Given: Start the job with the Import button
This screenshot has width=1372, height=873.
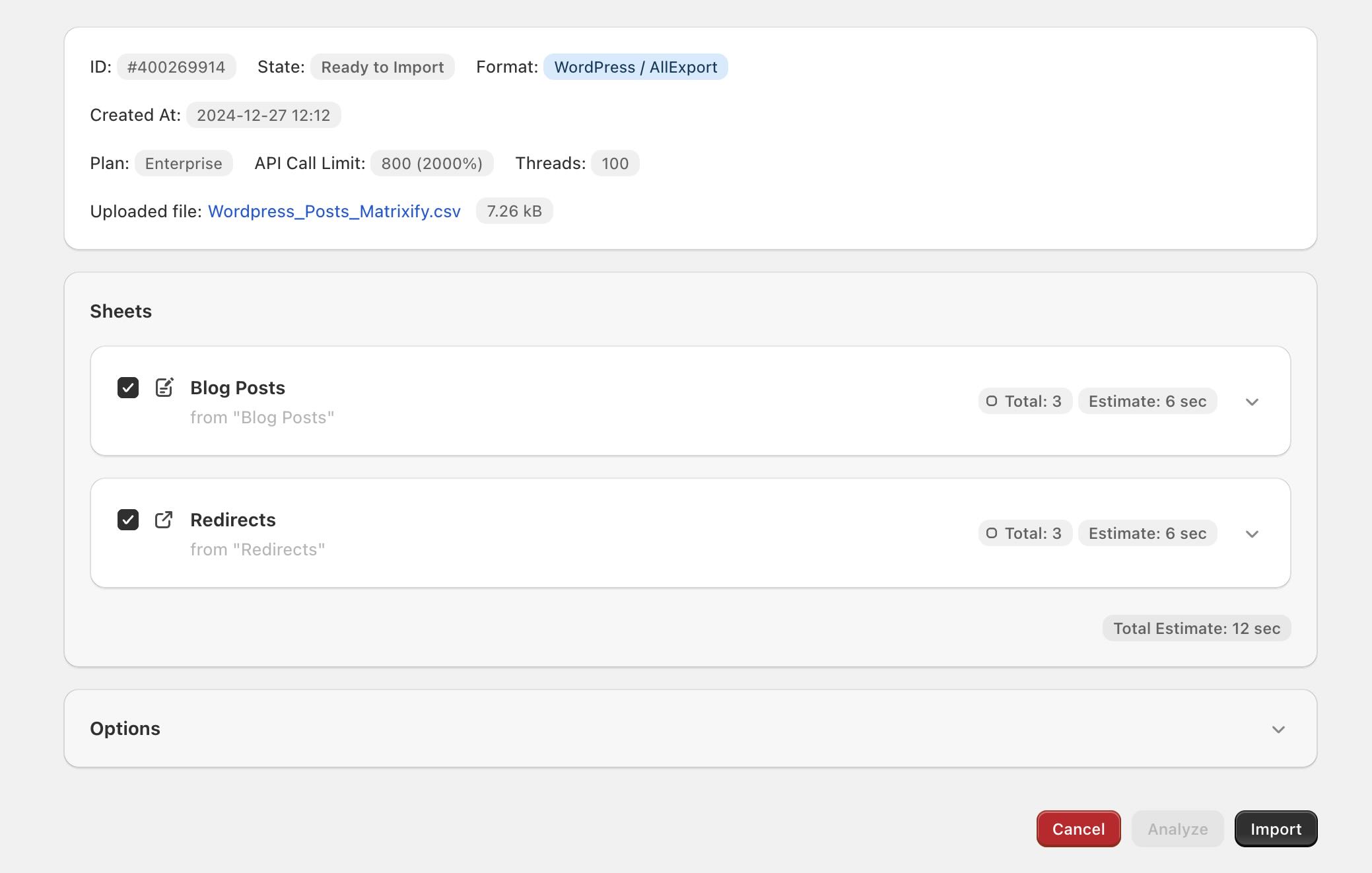Looking at the screenshot, I should [1276, 829].
